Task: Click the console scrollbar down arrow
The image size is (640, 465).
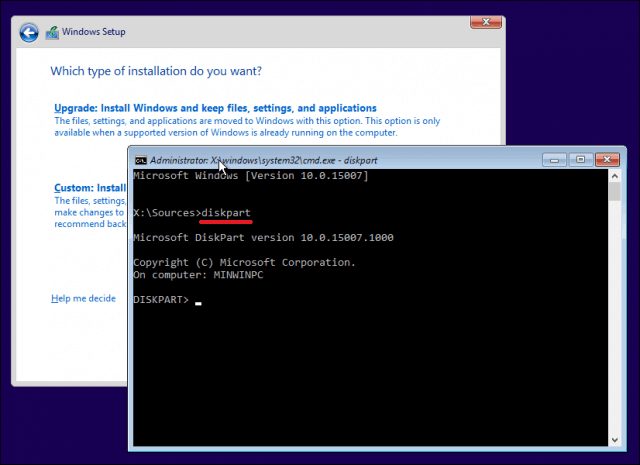Action: point(615,440)
